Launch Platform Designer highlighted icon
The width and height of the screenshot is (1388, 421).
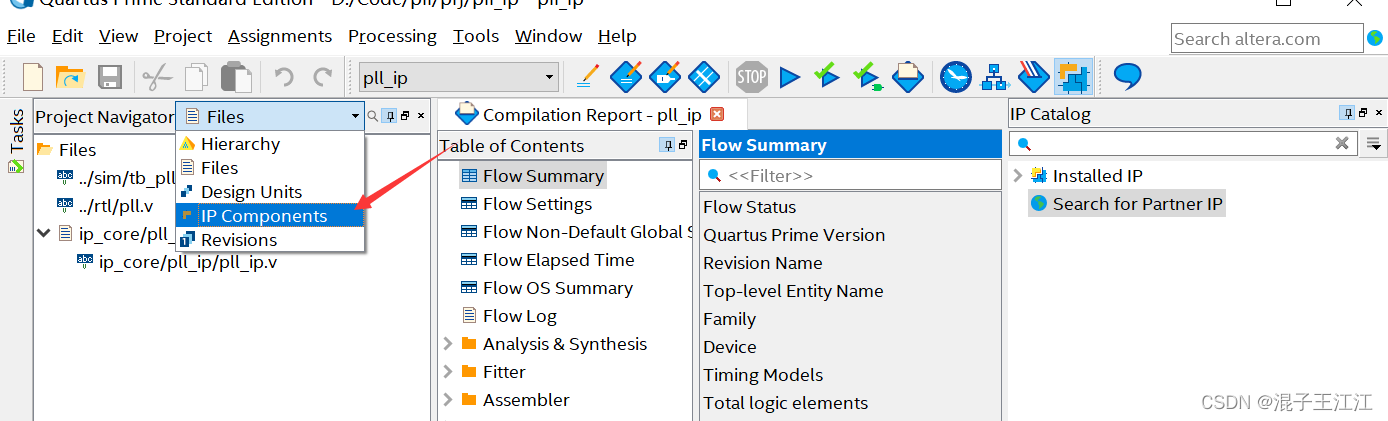click(x=1073, y=76)
